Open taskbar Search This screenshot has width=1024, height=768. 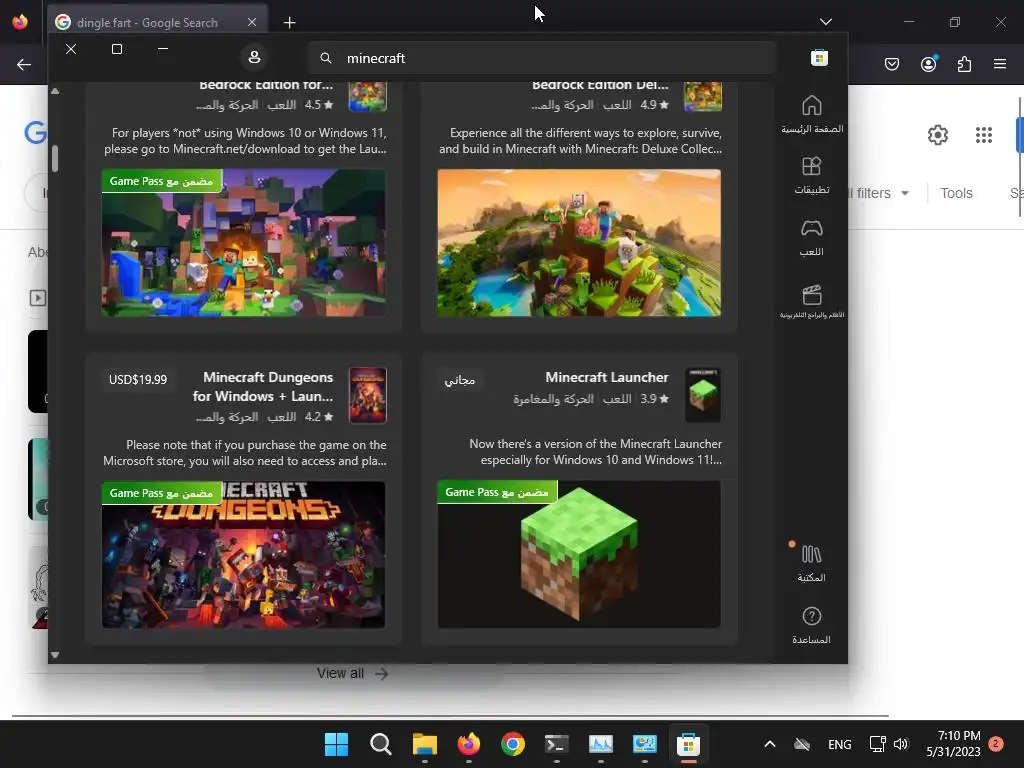381,744
